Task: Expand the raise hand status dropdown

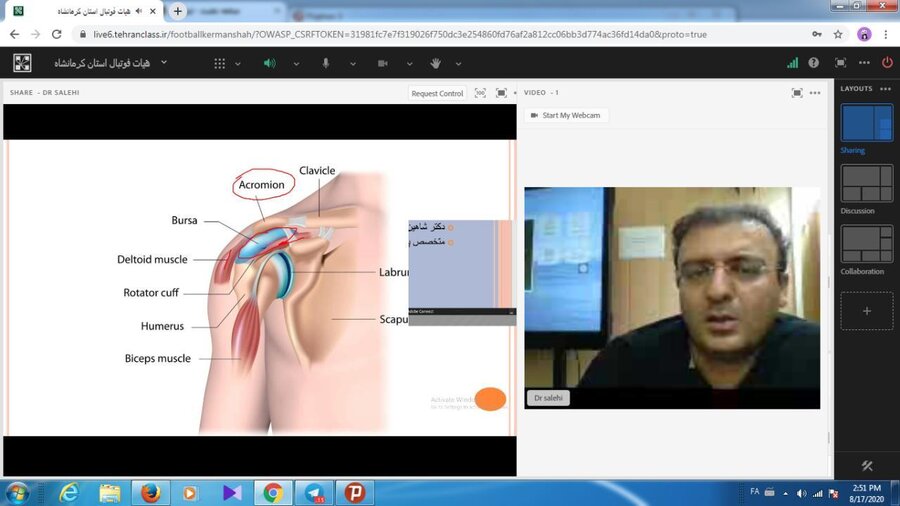Action: 458,63
